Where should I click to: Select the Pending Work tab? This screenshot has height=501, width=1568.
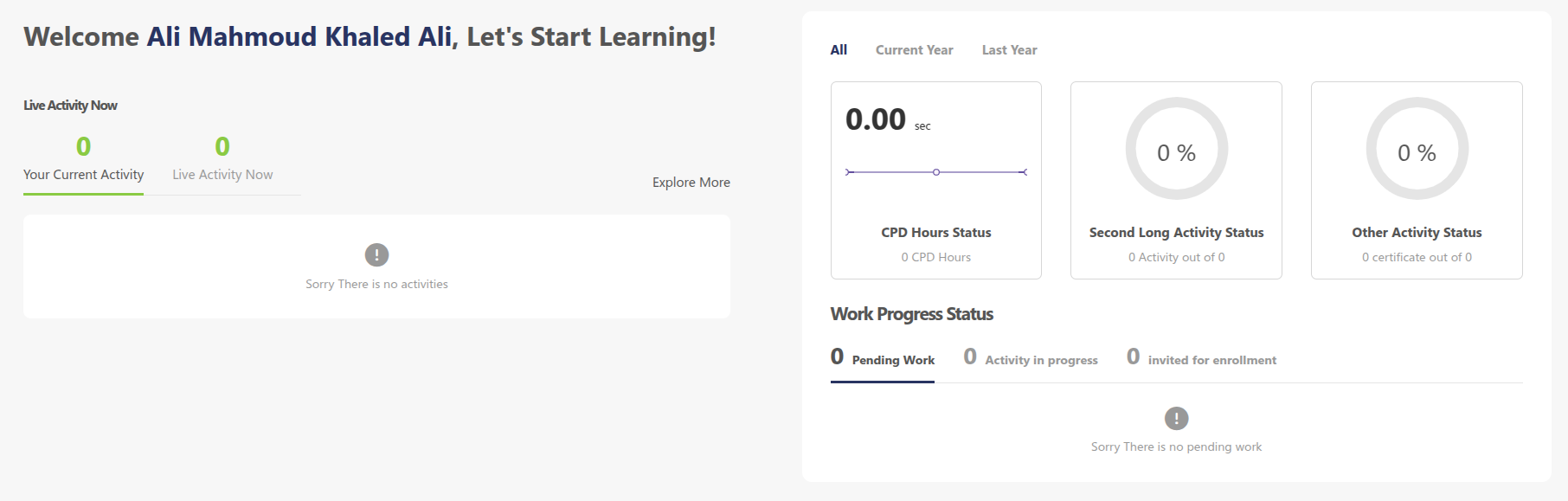tap(883, 359)
